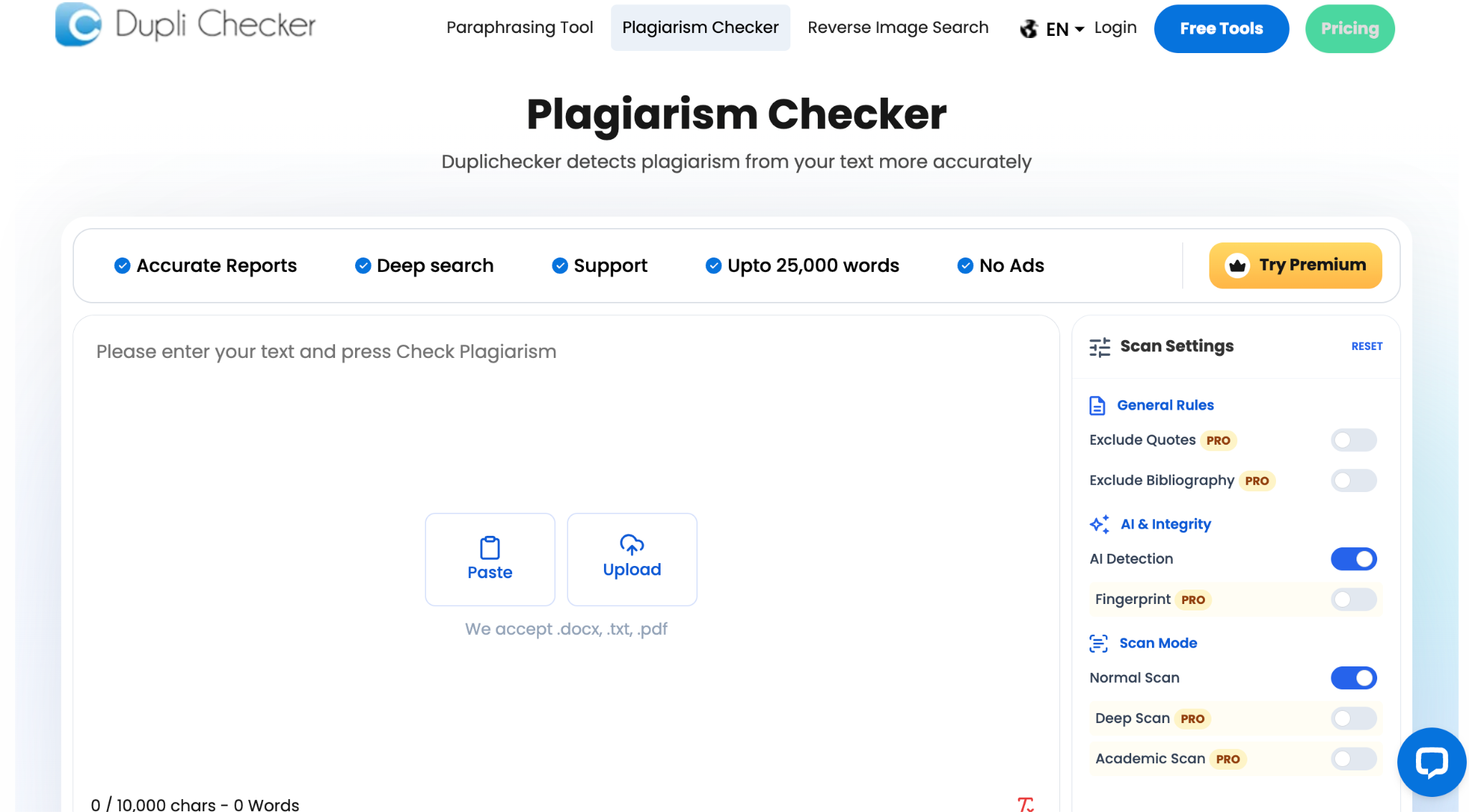
Task: Click the General Rules document icon
Action: [x=1097, y=405]
